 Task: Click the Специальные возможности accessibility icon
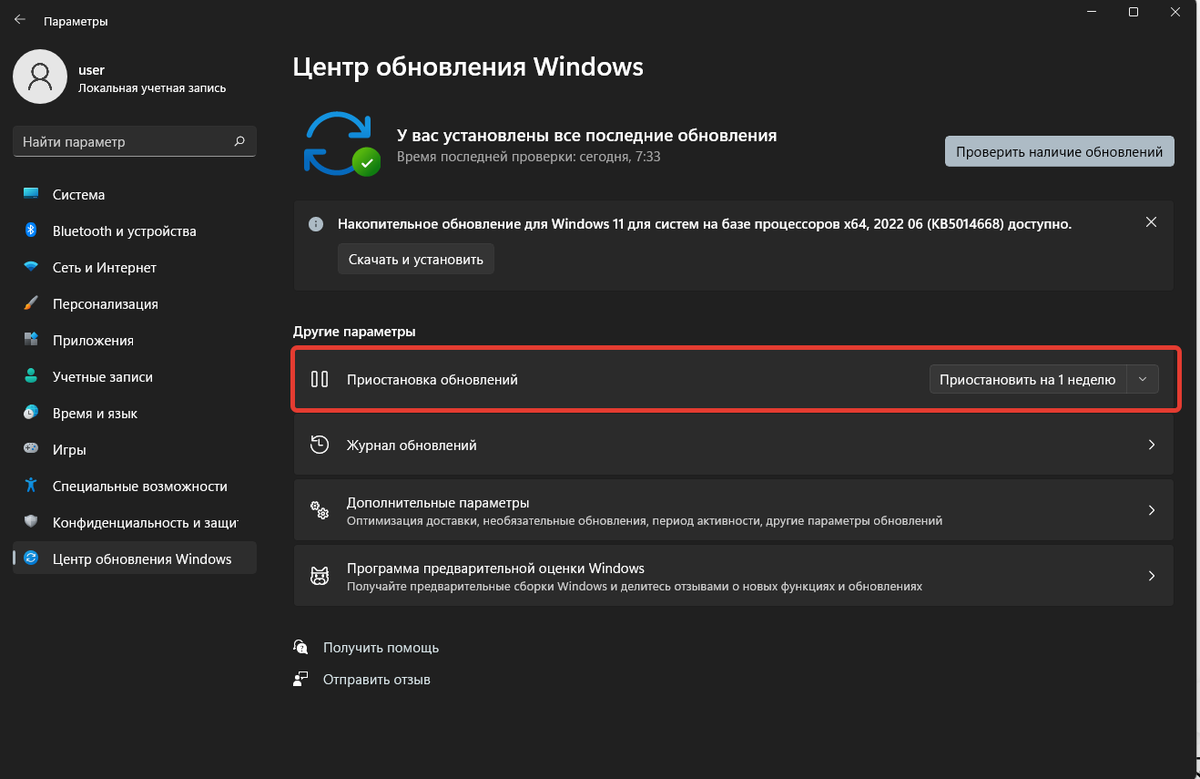31,486
